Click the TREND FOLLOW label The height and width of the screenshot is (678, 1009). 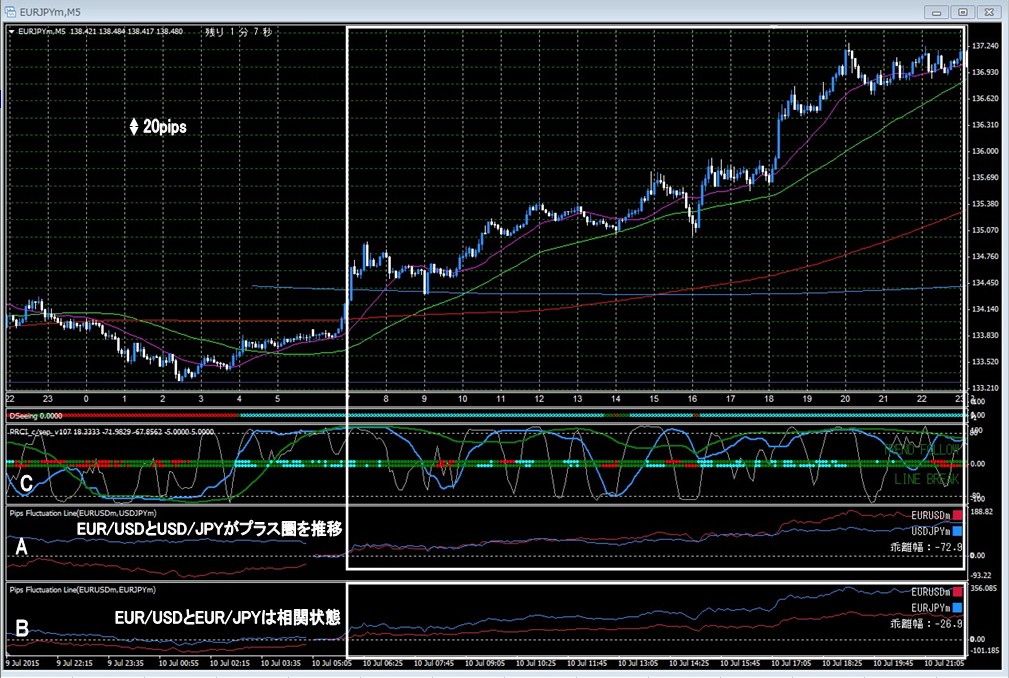coord(922,449)
